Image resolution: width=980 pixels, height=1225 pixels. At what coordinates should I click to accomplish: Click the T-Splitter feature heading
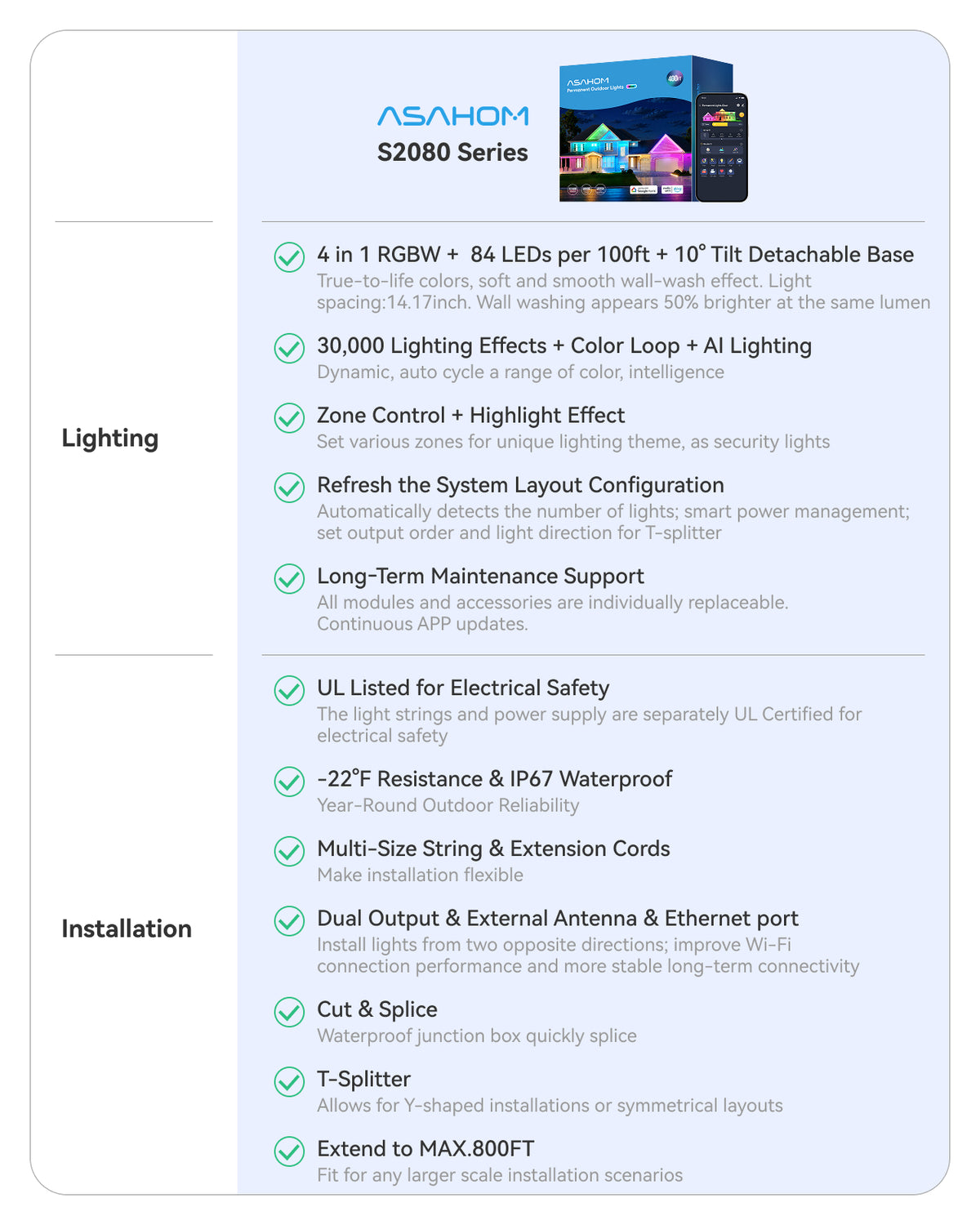coord(363,1080)
